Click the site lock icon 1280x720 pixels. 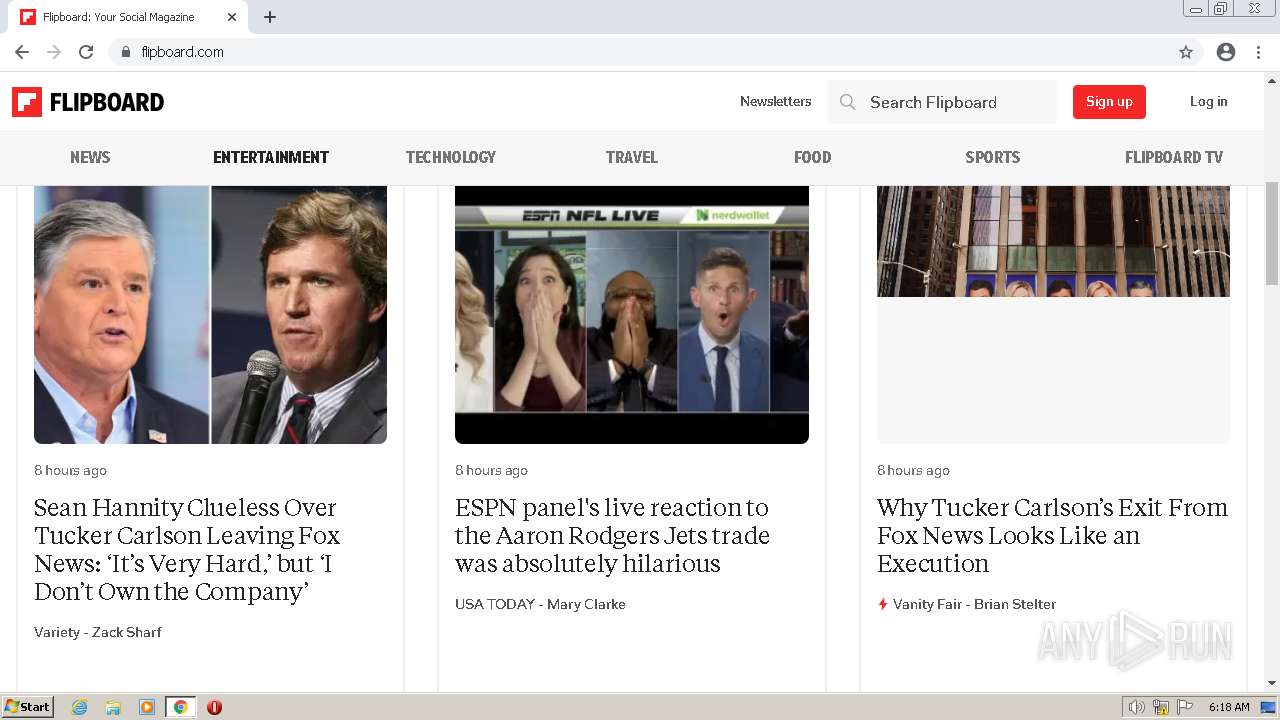[125, 52]
